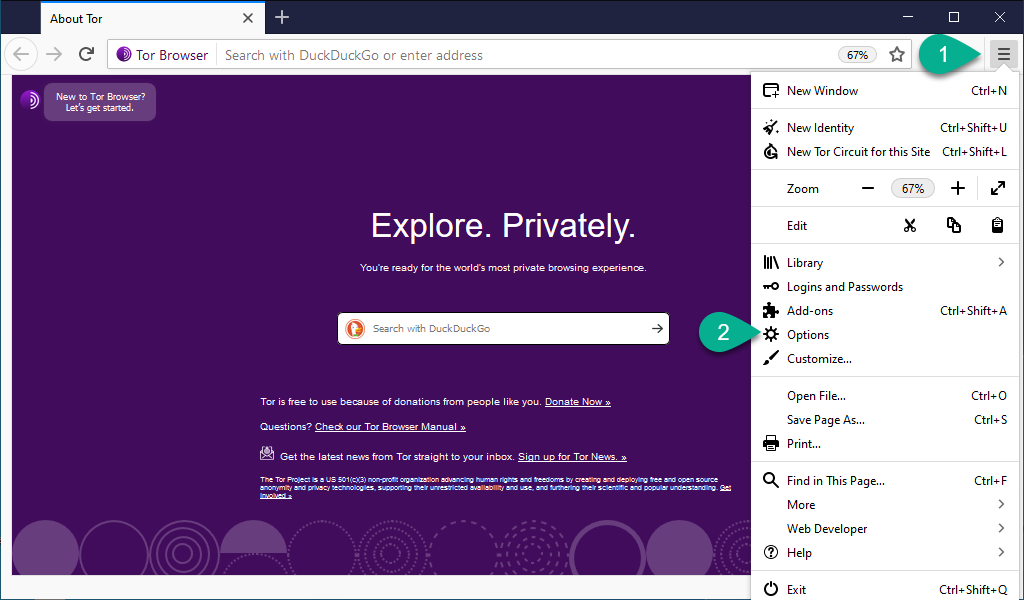Follow the Donate Now link
Image resolution: width=1024 pixels, height=600 pixels.
[x=578, y=402]
